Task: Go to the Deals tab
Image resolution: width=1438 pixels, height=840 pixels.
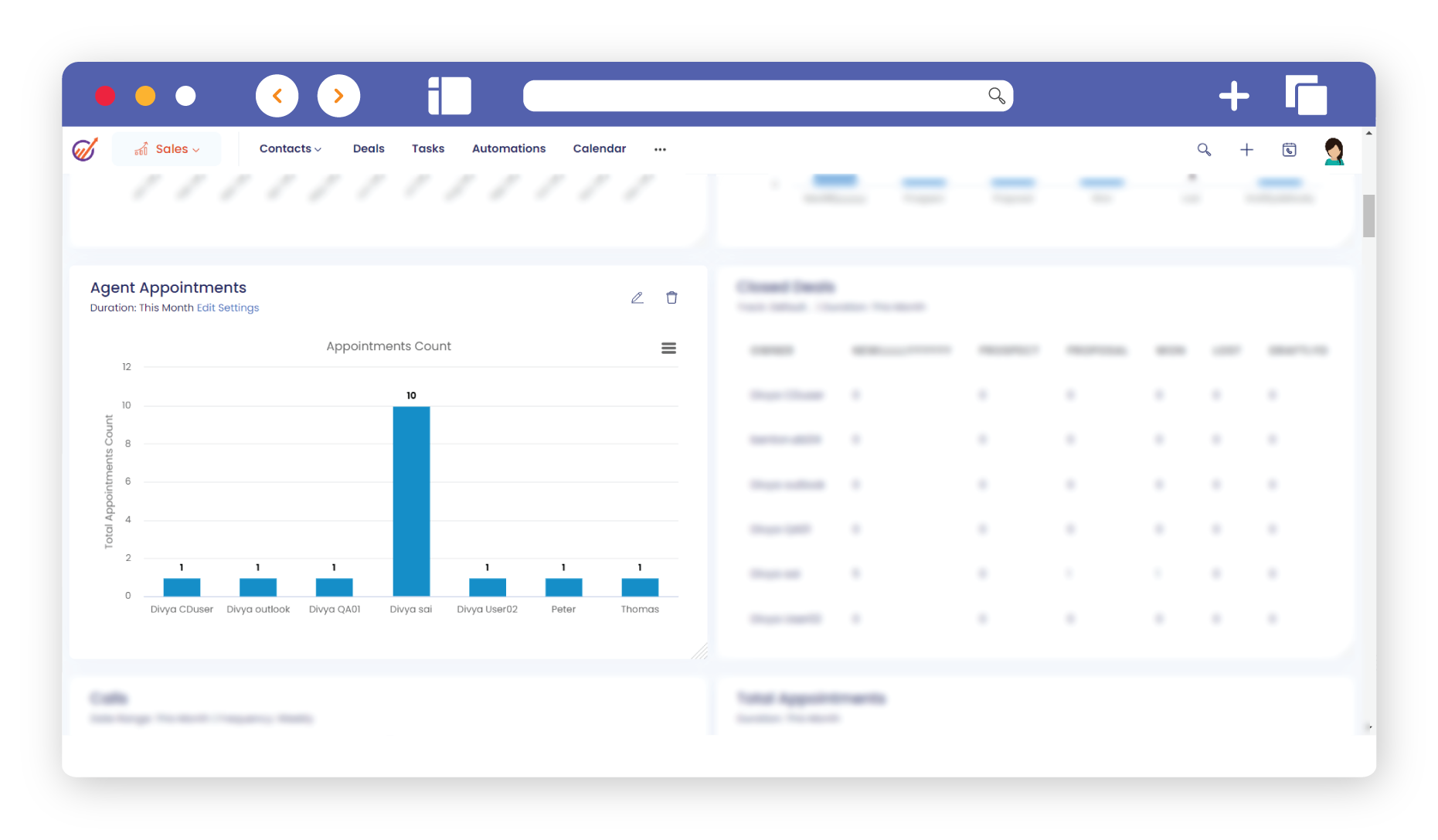Action: (369, 149)
